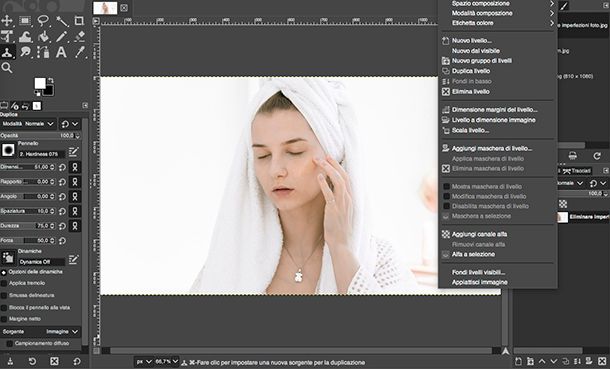Open tool options tab menu button
This screenshot has height=369, width=610.
[x=85, y=105]
